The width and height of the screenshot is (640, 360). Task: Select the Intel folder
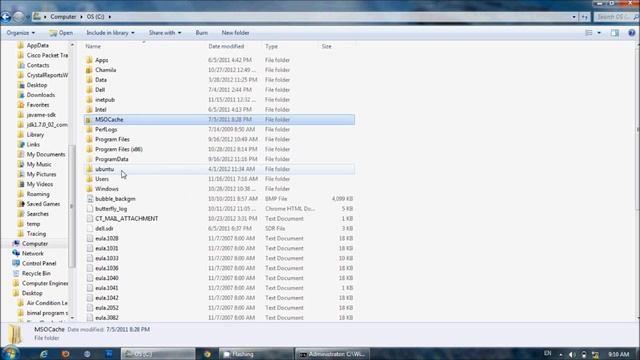pyautogui.click(x=100, y=109)
